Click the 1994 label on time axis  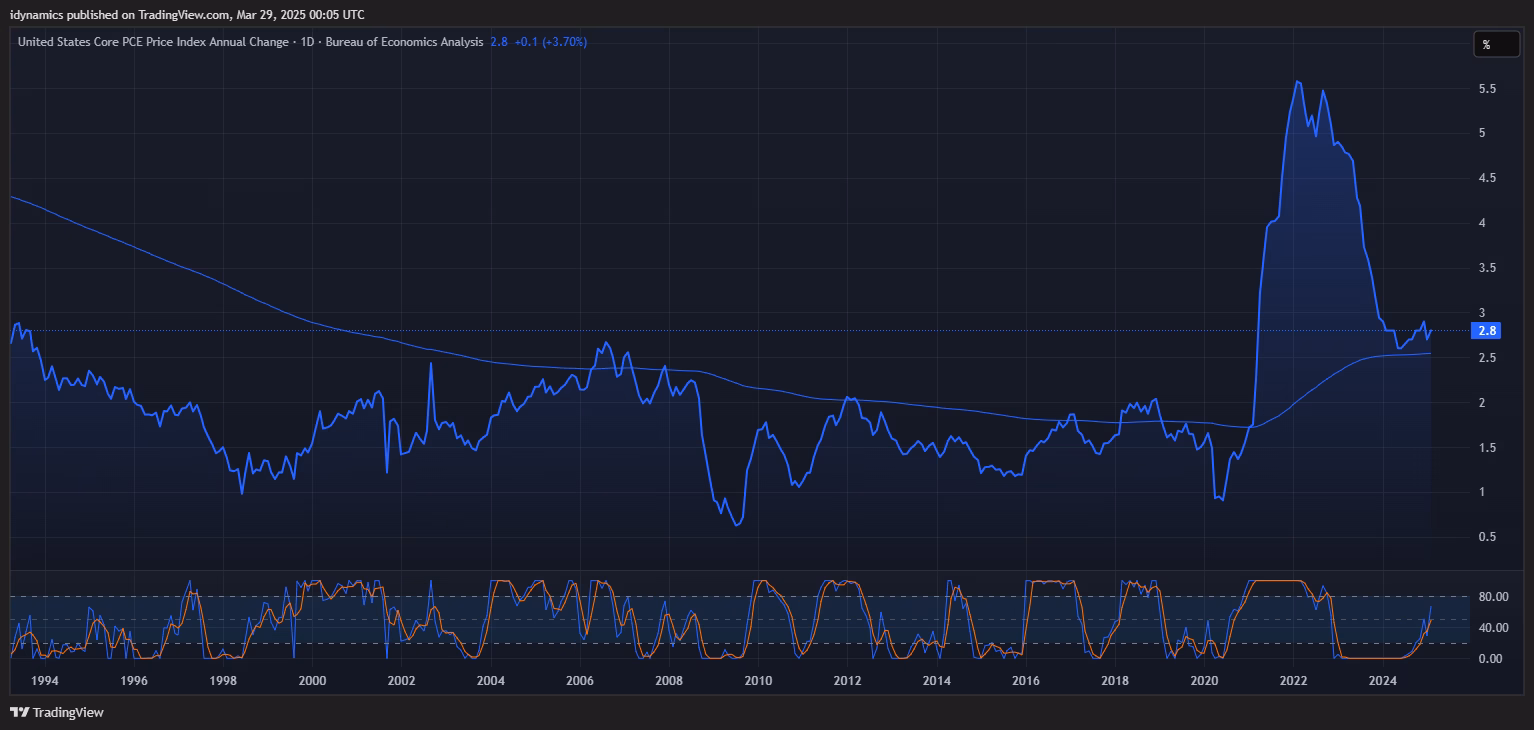click(x=45, y=681)
